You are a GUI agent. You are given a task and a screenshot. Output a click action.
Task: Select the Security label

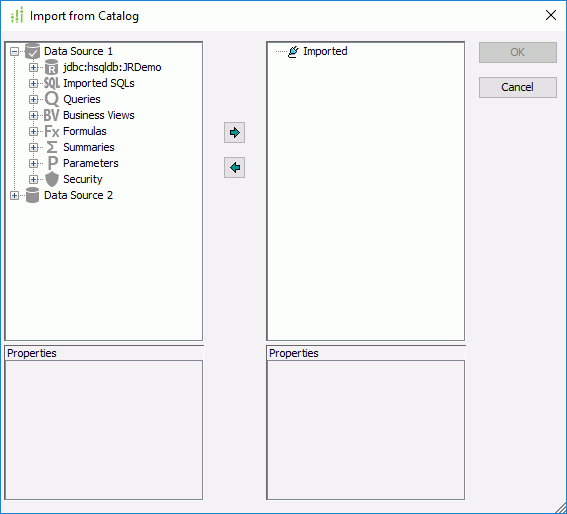[x=82, y=179]
